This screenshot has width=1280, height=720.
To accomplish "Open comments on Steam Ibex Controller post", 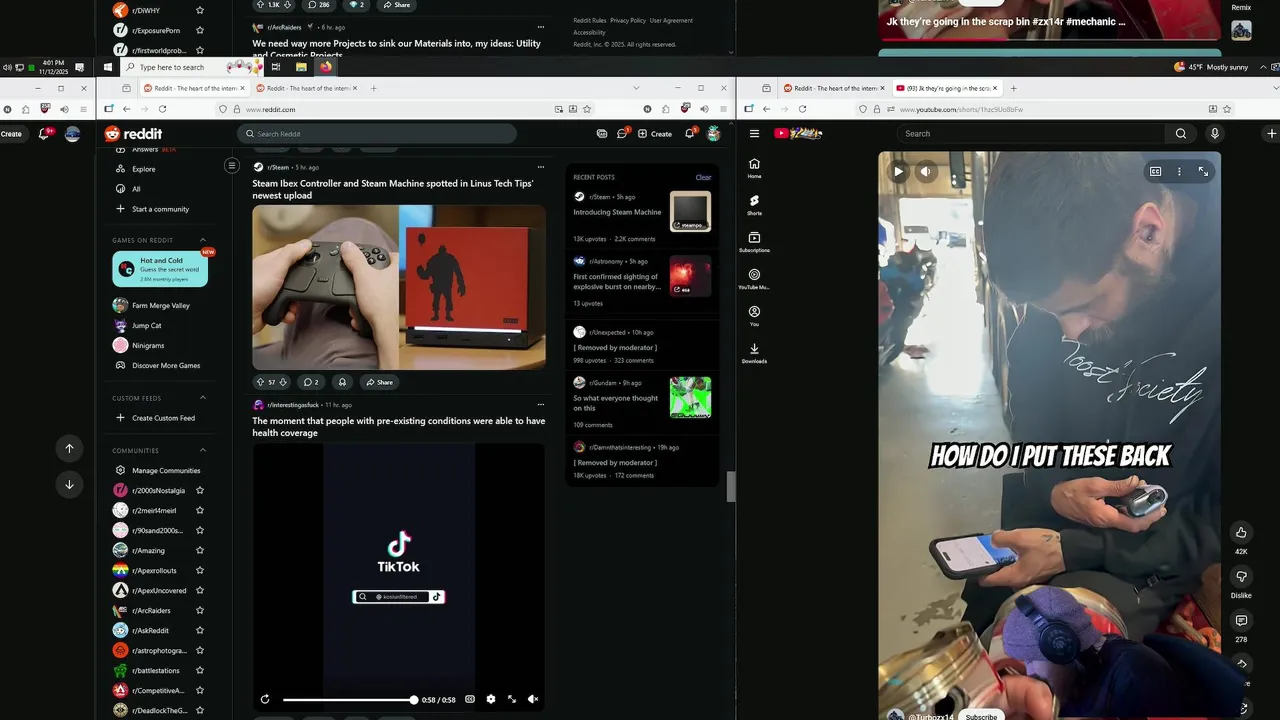I will (x=311, y=382).
